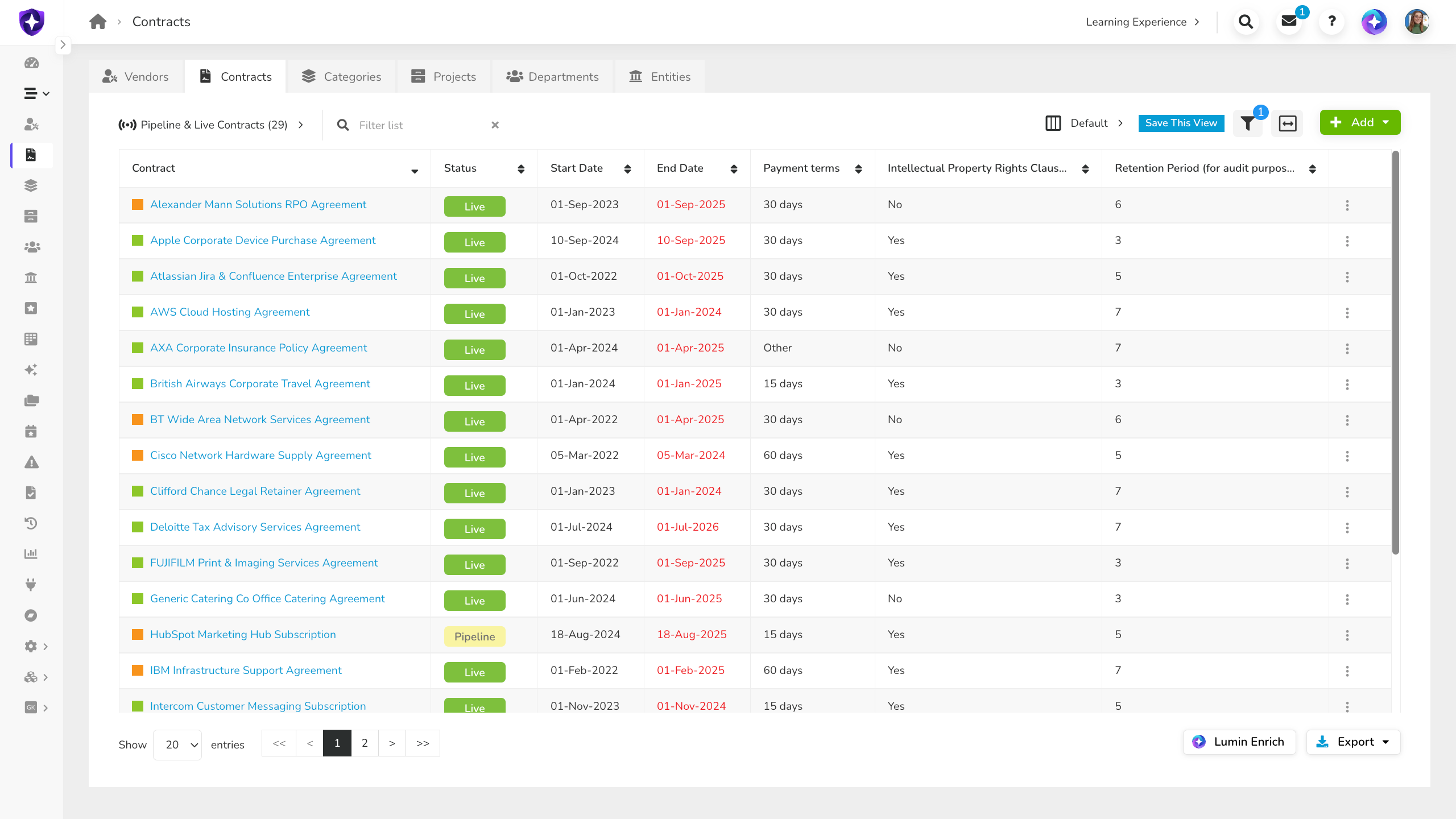Jump to the last results page
Viewport: 1456px width, 819px height.
tap(423, 743)
